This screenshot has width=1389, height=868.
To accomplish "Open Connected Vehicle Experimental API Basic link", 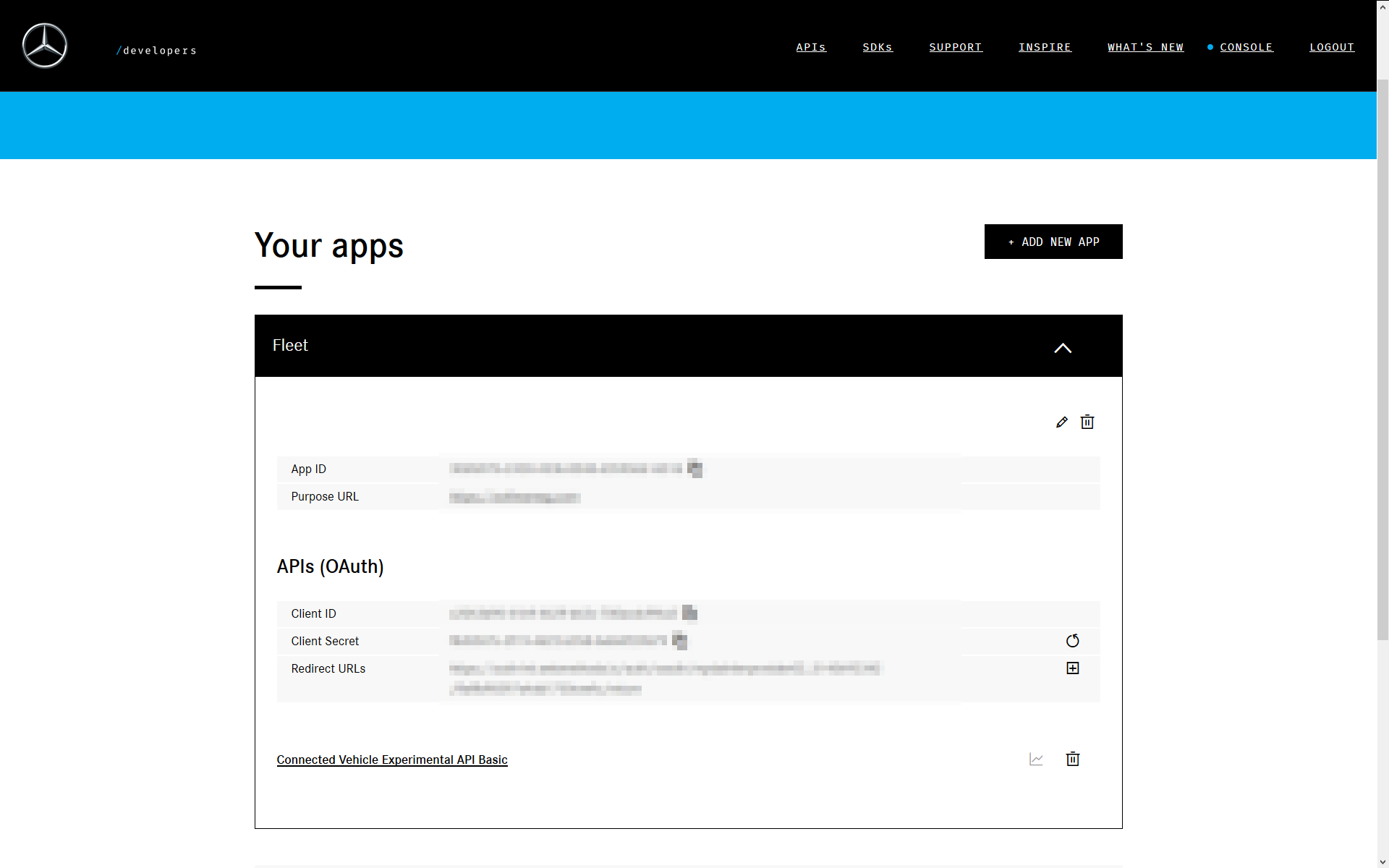I will [392, 759].
